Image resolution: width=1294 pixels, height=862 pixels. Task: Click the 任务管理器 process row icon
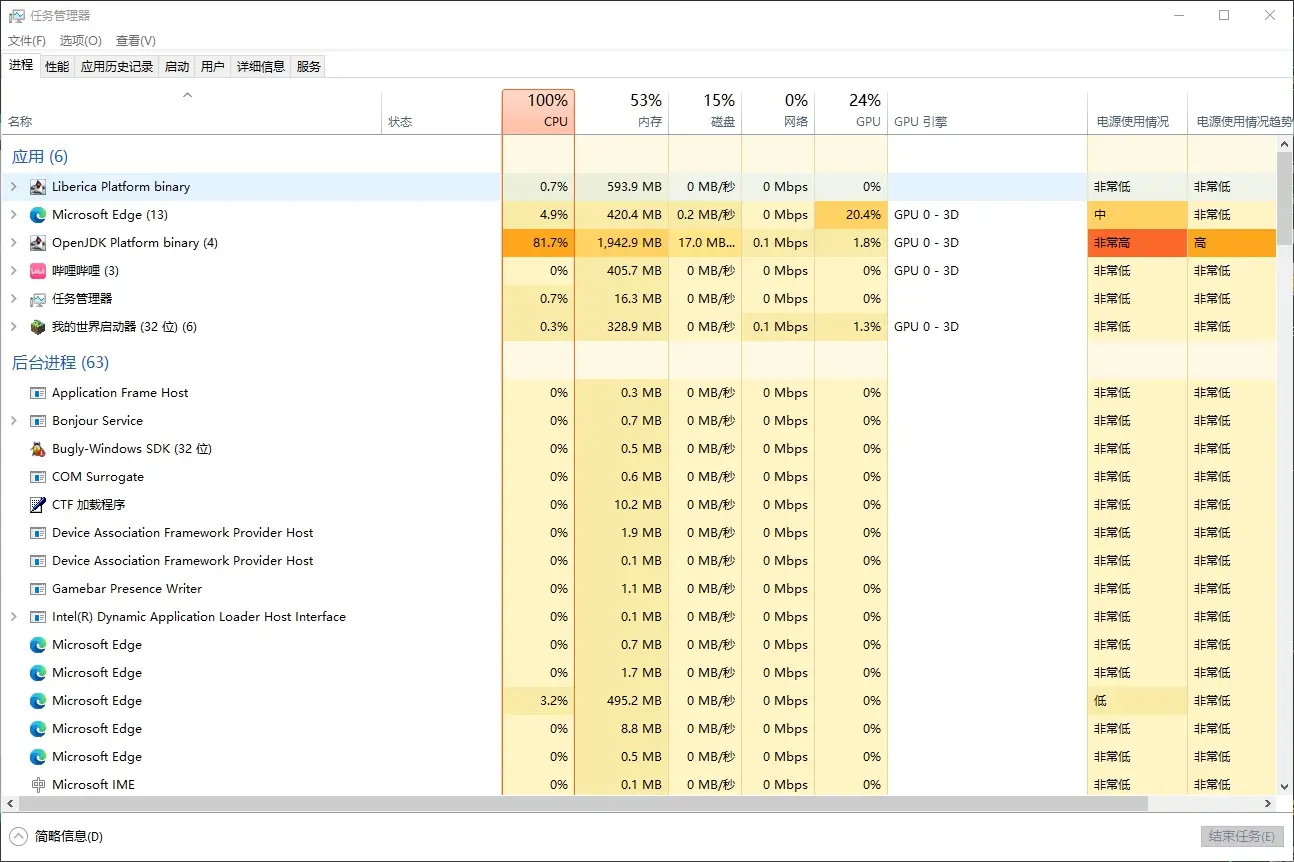(x=38, y=299)
